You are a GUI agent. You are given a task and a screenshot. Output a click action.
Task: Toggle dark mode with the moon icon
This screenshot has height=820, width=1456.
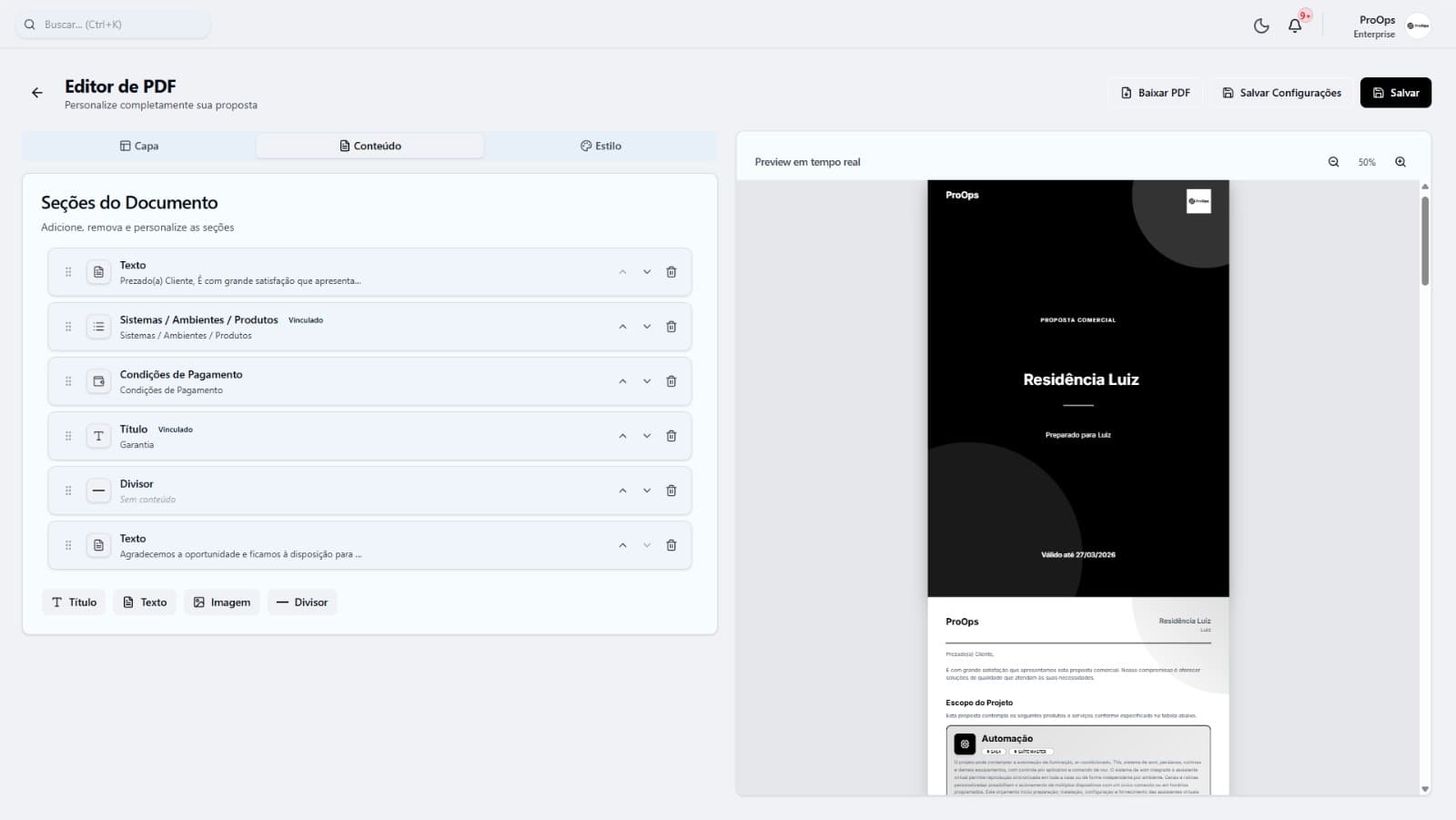(x=1261, y=25)
